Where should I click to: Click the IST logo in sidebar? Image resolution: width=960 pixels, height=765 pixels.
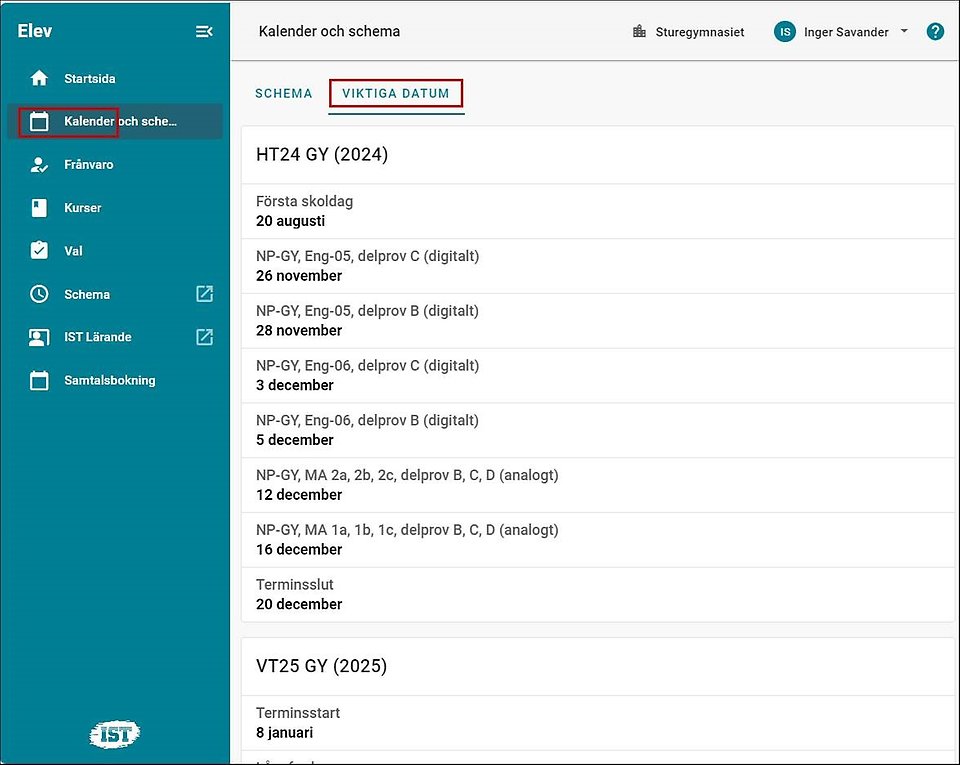[115, 735]
